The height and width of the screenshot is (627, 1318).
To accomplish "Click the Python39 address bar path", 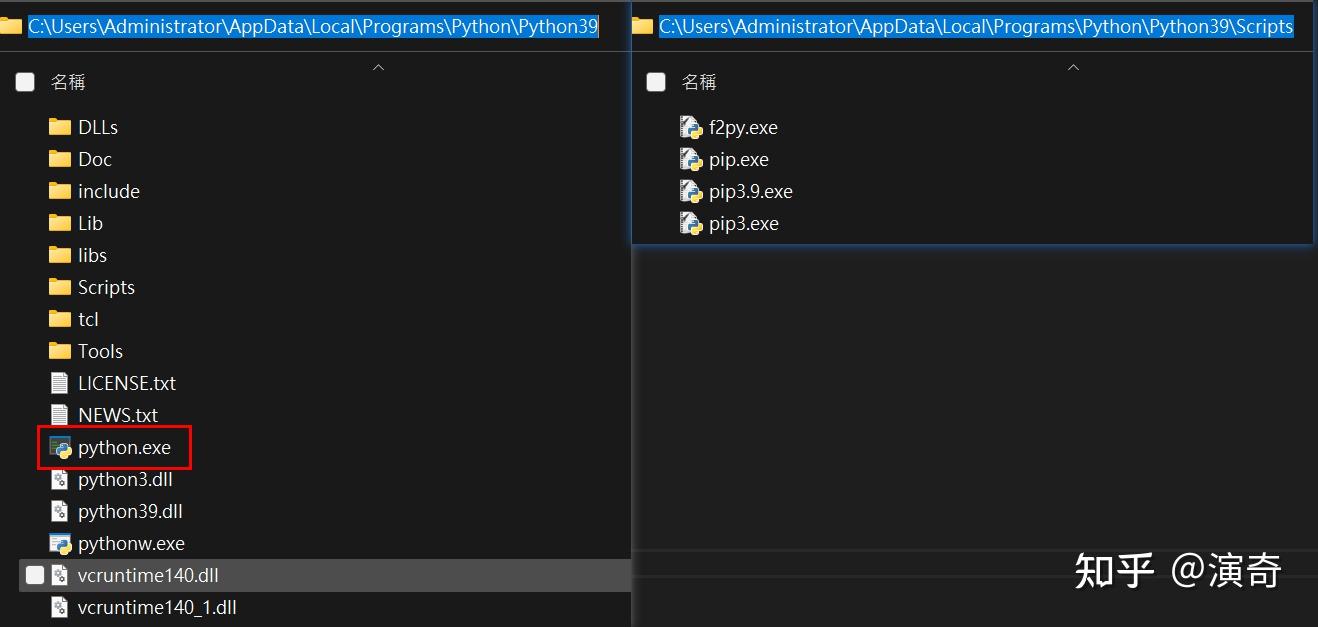I will (x=313, y=26).
